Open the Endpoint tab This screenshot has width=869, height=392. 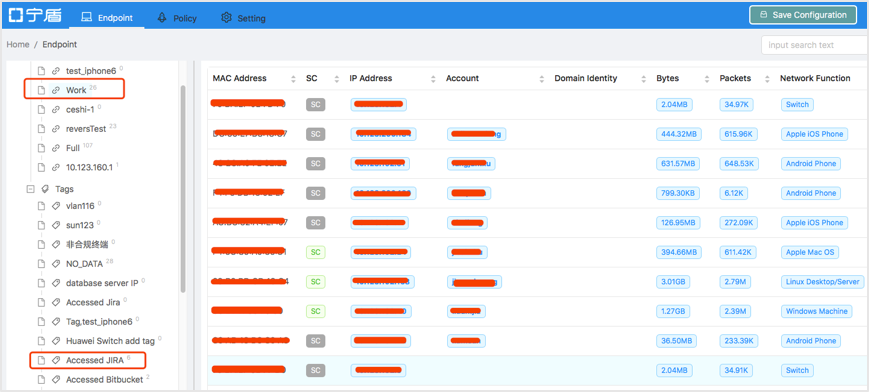click(107, 18)
